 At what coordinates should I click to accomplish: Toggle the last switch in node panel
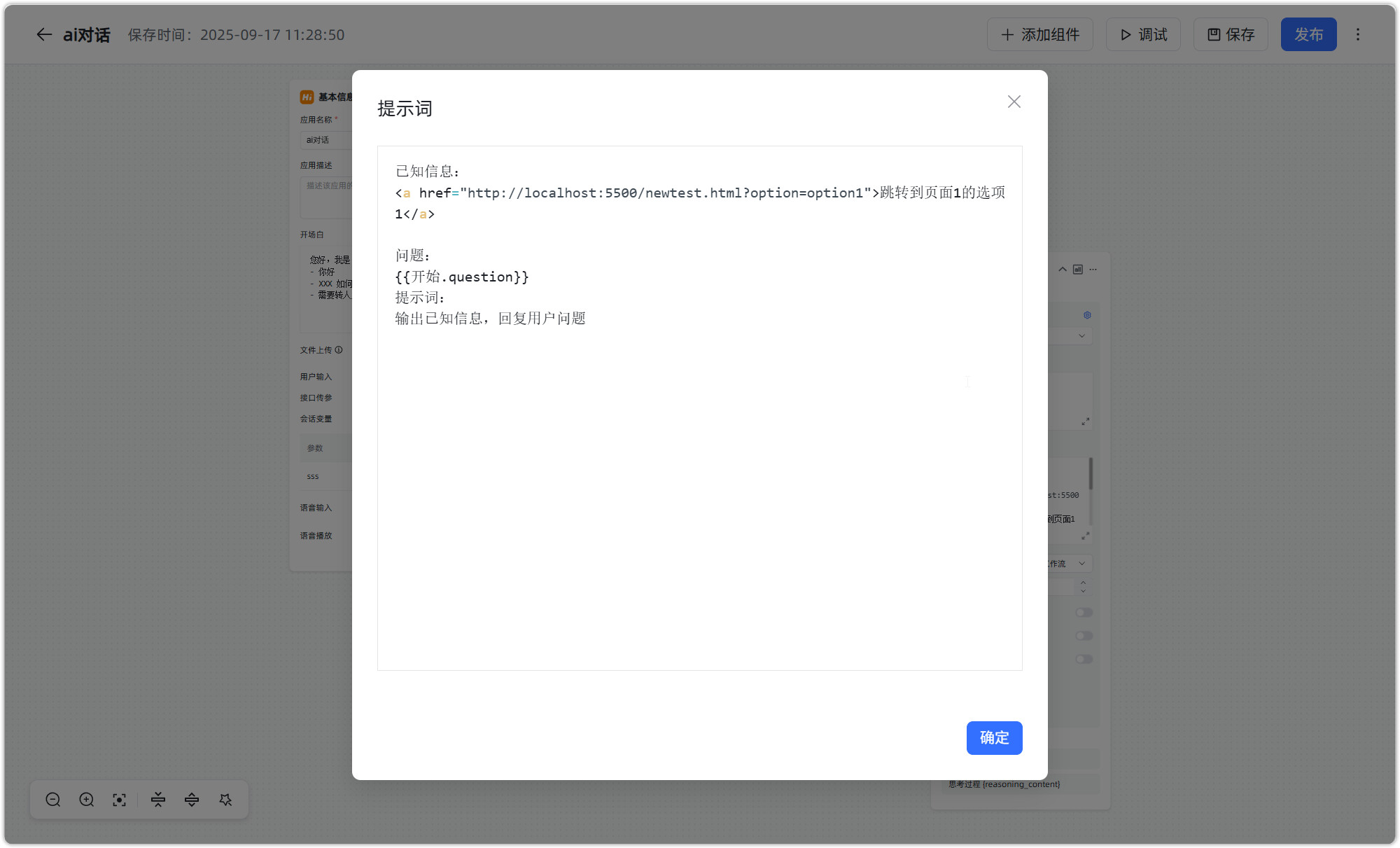(1084, 659)
